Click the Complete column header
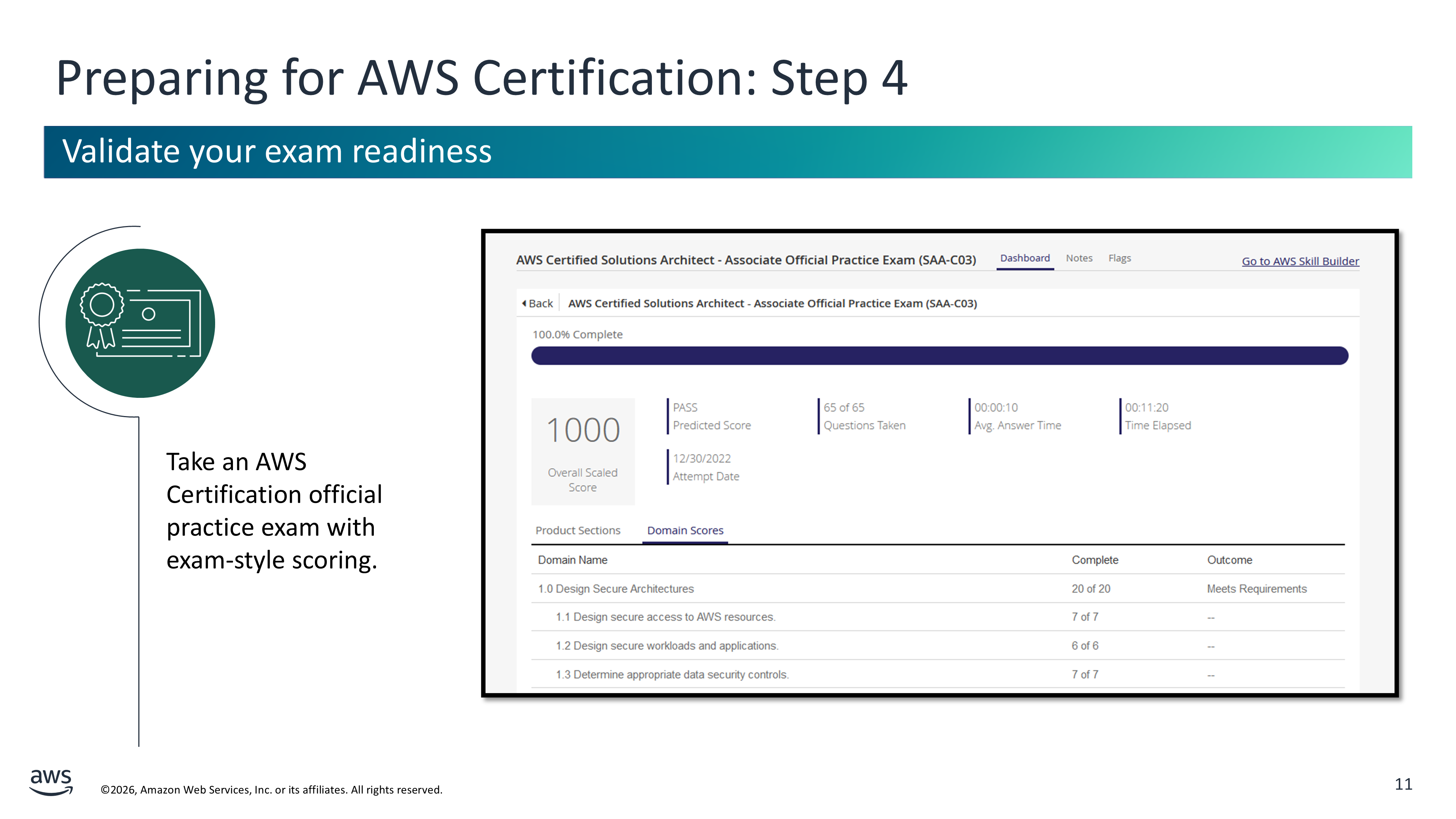 pyautogui.click(x=1095, y=559)
